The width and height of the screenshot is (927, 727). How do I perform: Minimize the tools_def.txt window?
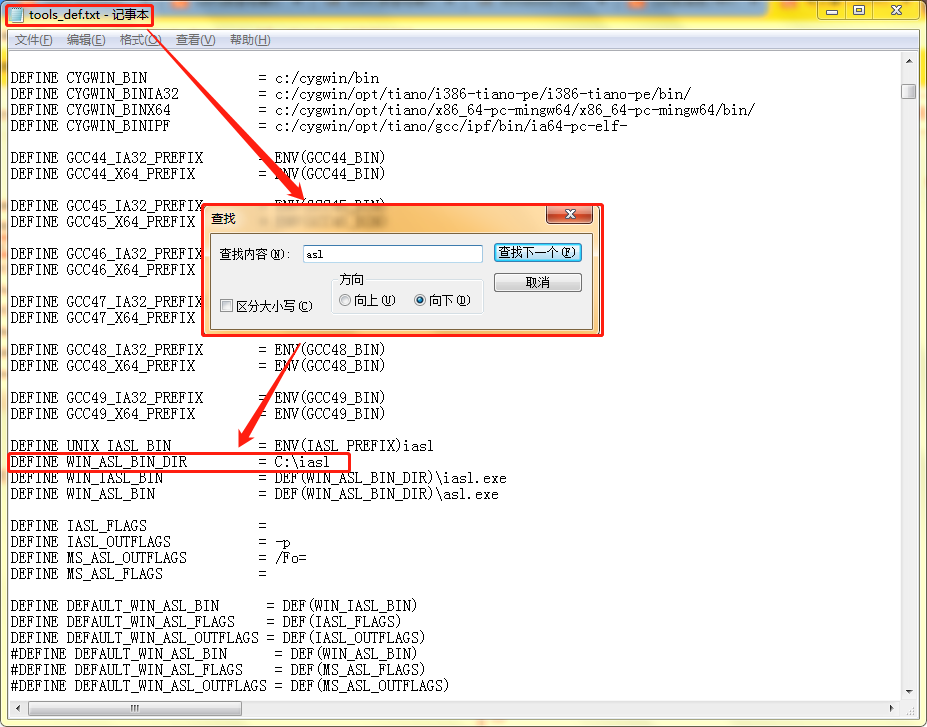pyautogui.click(x=831, y=10)
